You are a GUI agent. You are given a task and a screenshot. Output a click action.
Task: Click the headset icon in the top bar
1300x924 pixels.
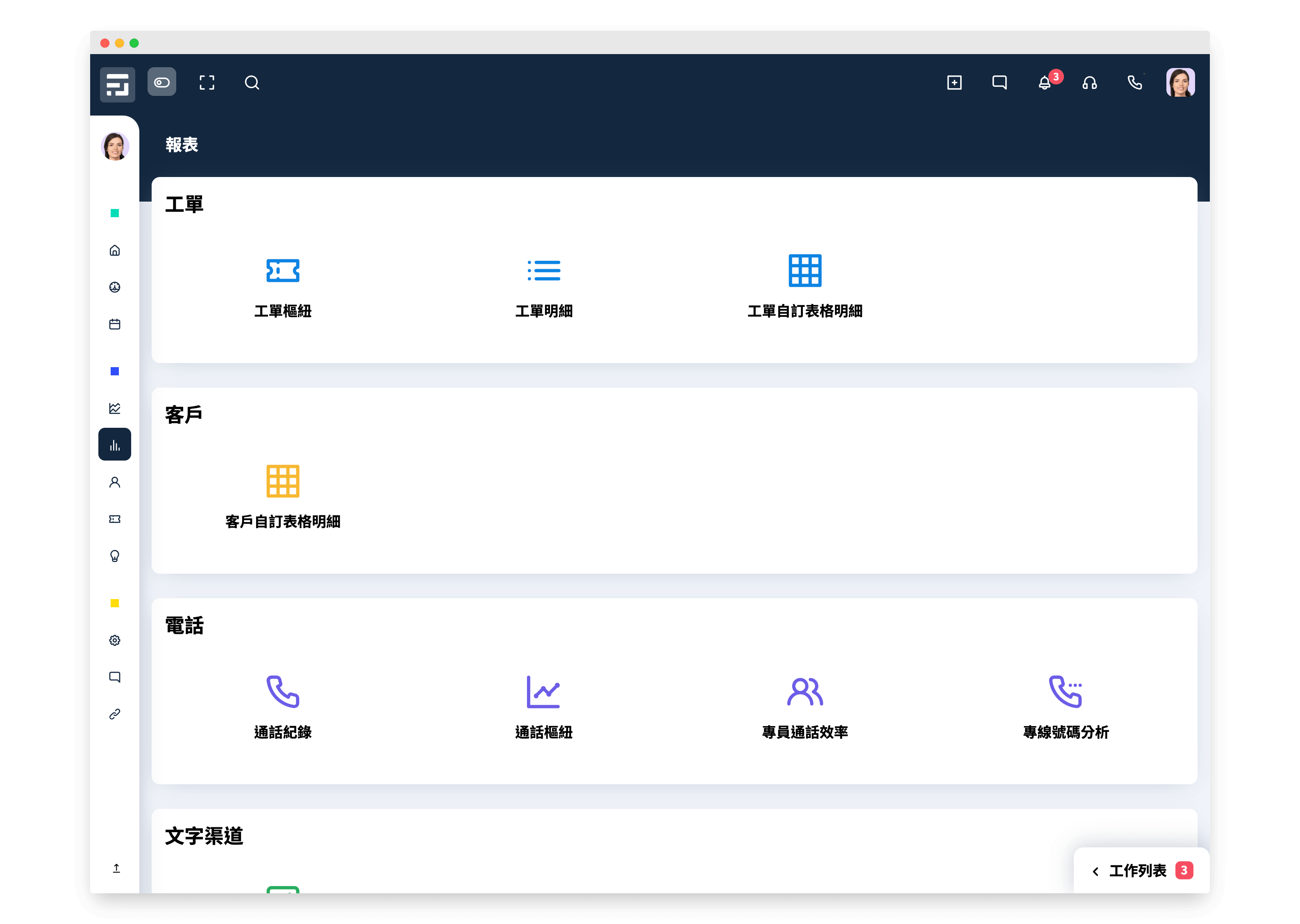pos(1089,83)
